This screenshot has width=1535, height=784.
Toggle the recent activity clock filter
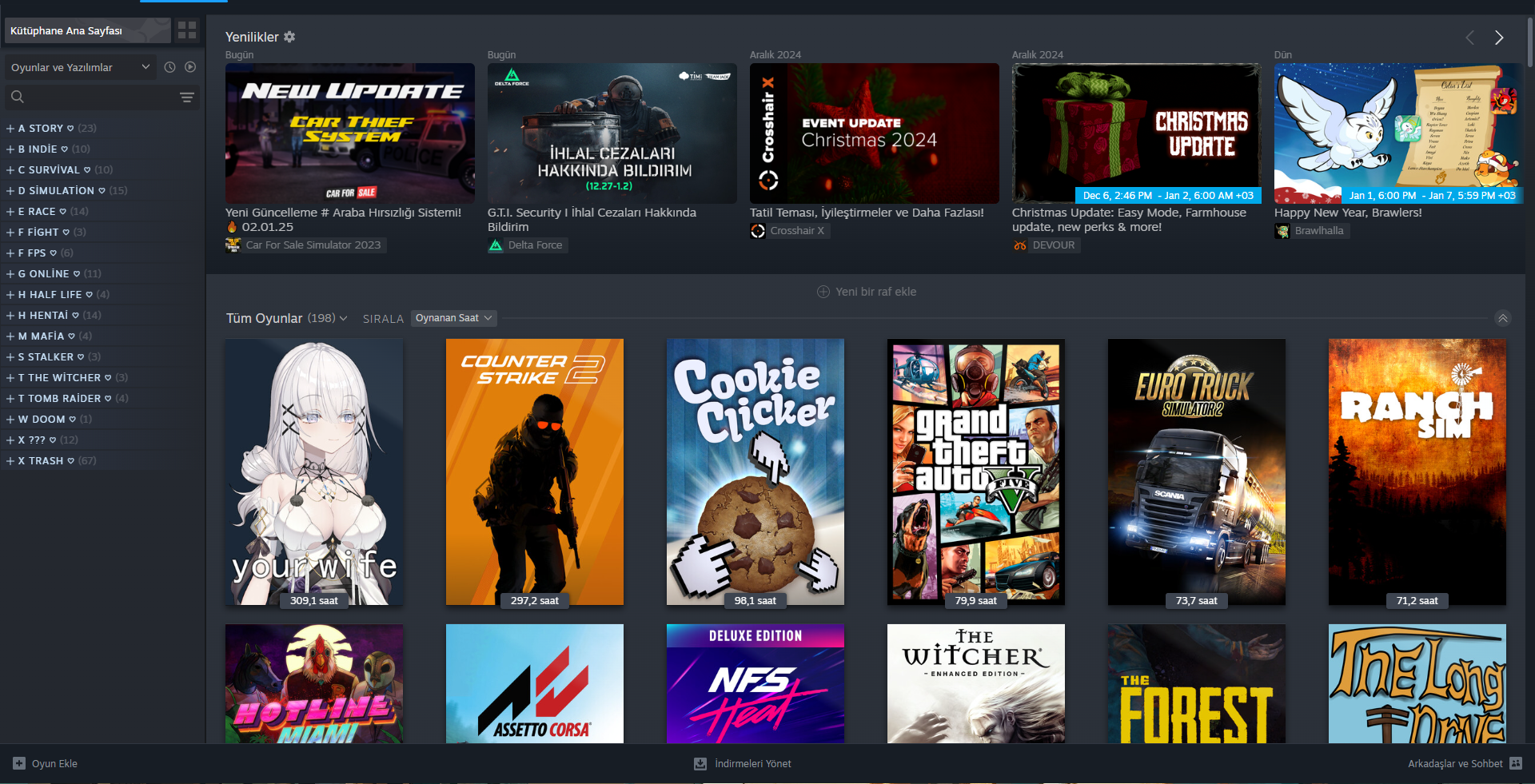169,67
